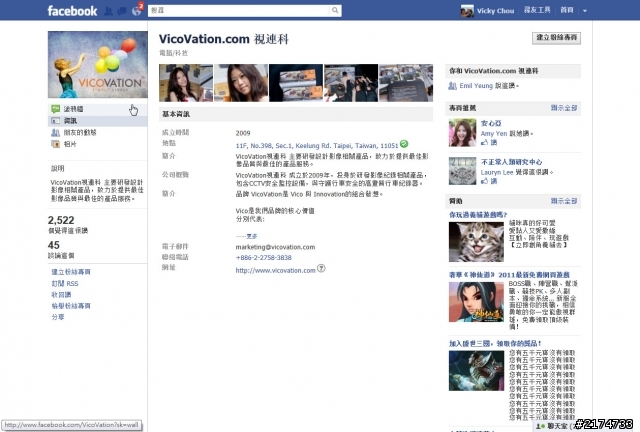Click the friend activity people icon

[56, 132]
